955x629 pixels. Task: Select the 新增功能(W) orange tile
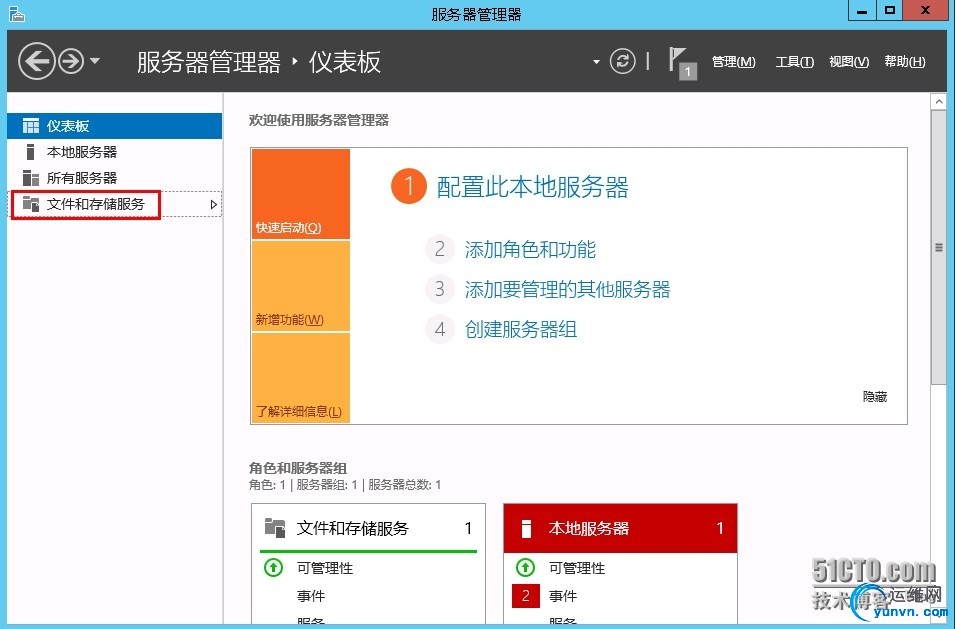pos(301,286)
